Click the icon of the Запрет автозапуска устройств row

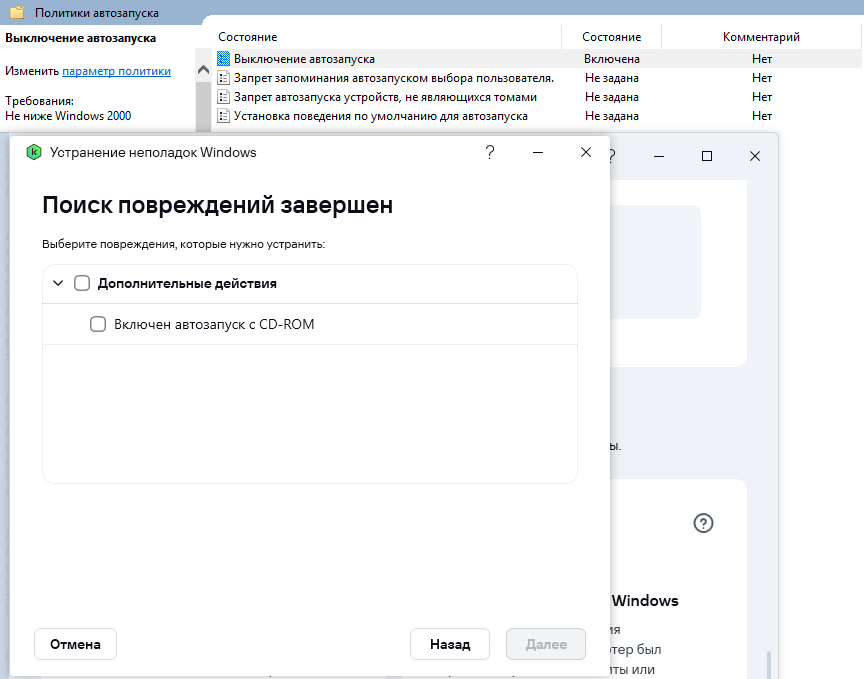click(223, 97)
